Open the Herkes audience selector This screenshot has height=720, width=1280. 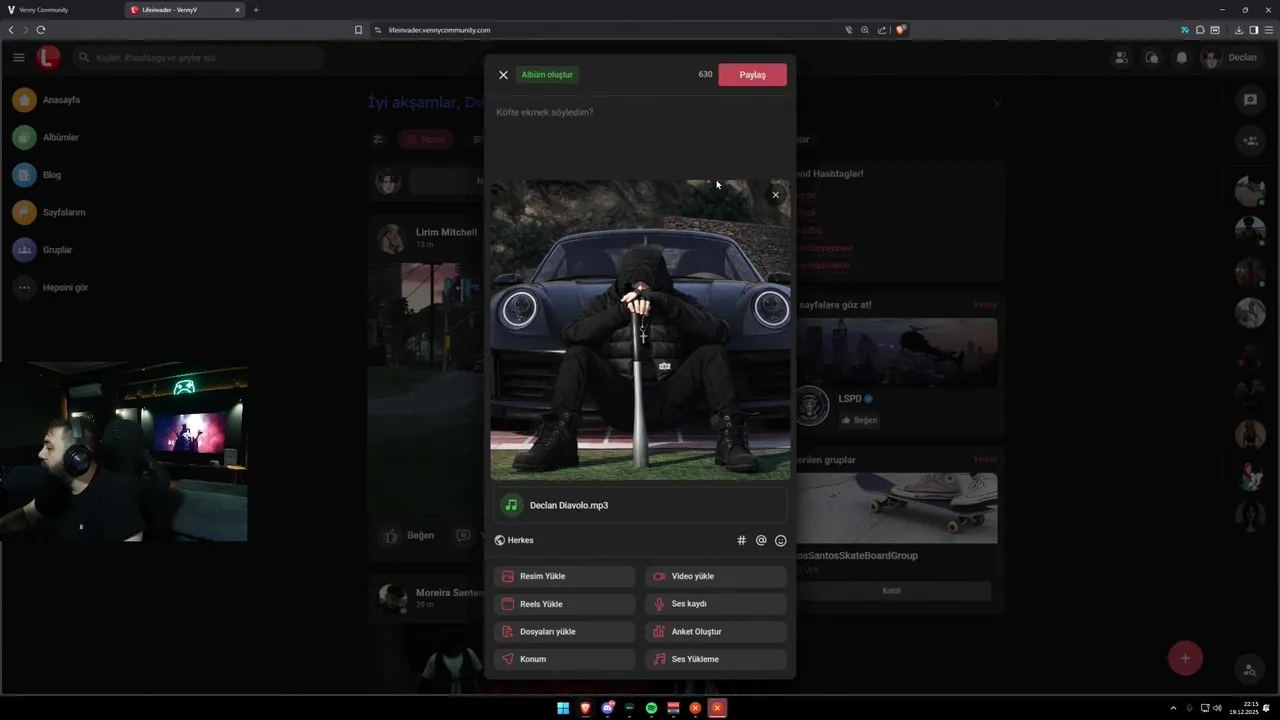tap(514, 540)
